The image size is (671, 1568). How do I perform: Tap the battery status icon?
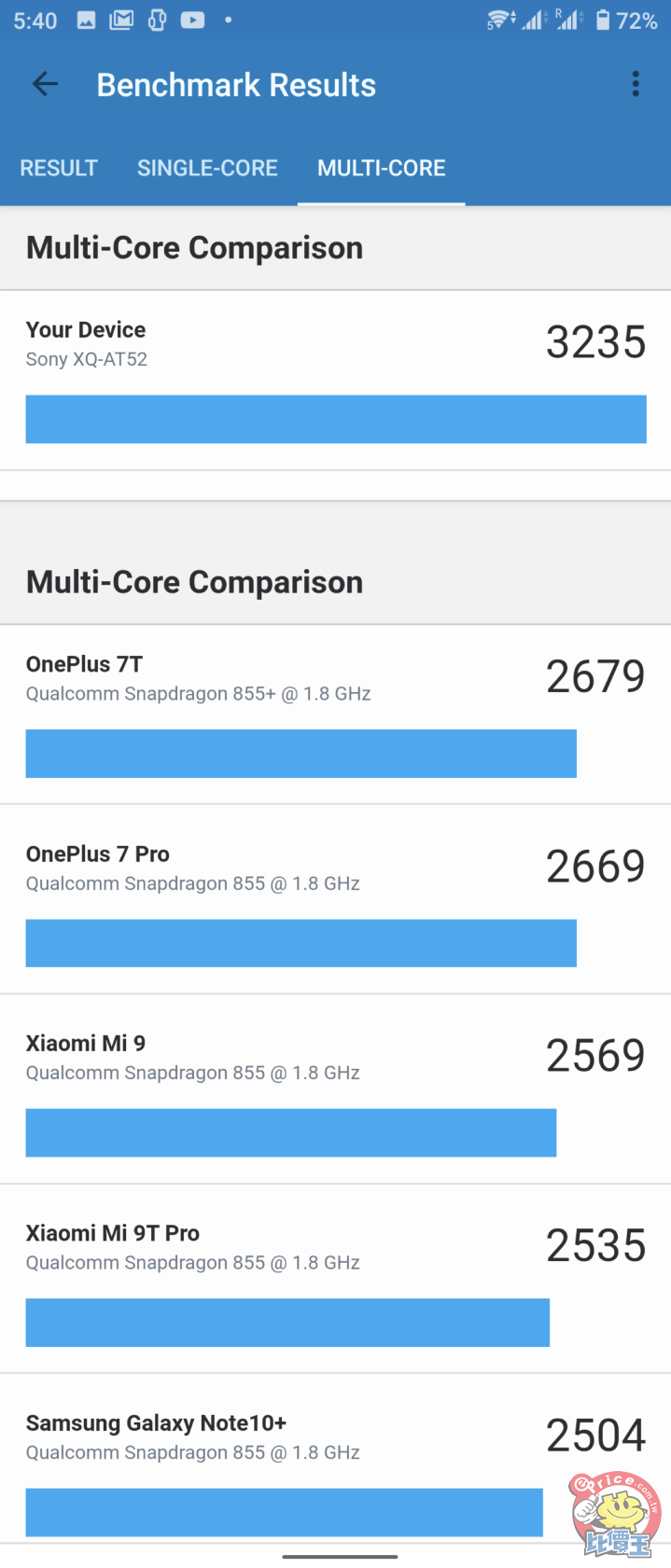(603, 21)
